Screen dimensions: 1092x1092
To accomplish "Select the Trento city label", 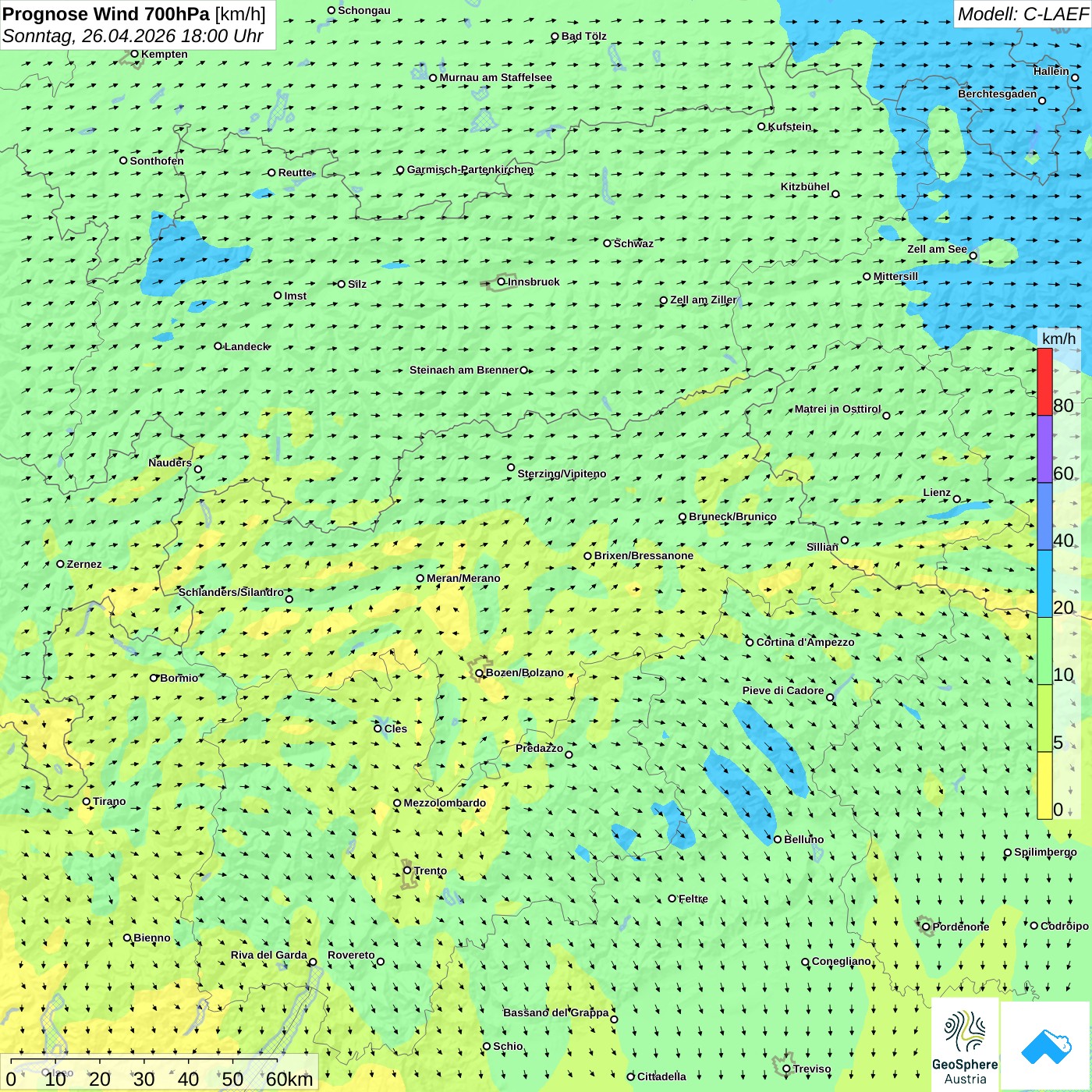I will pos(431,870).
